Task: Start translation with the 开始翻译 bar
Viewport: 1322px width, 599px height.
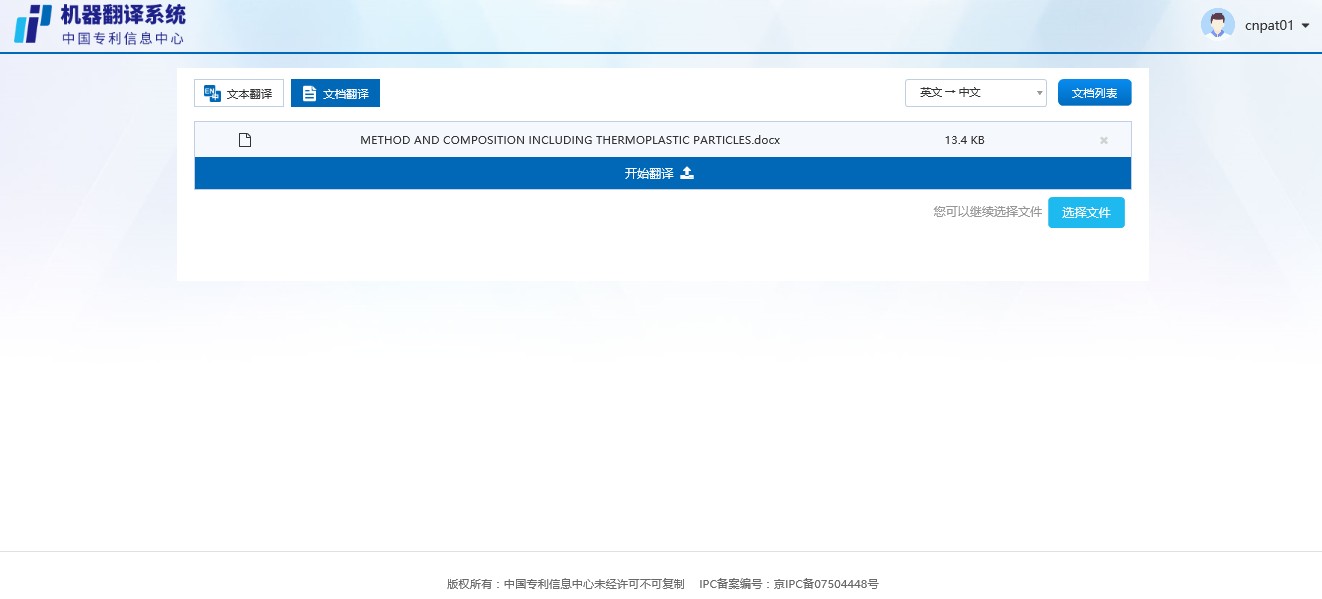Action: (649, 173)
